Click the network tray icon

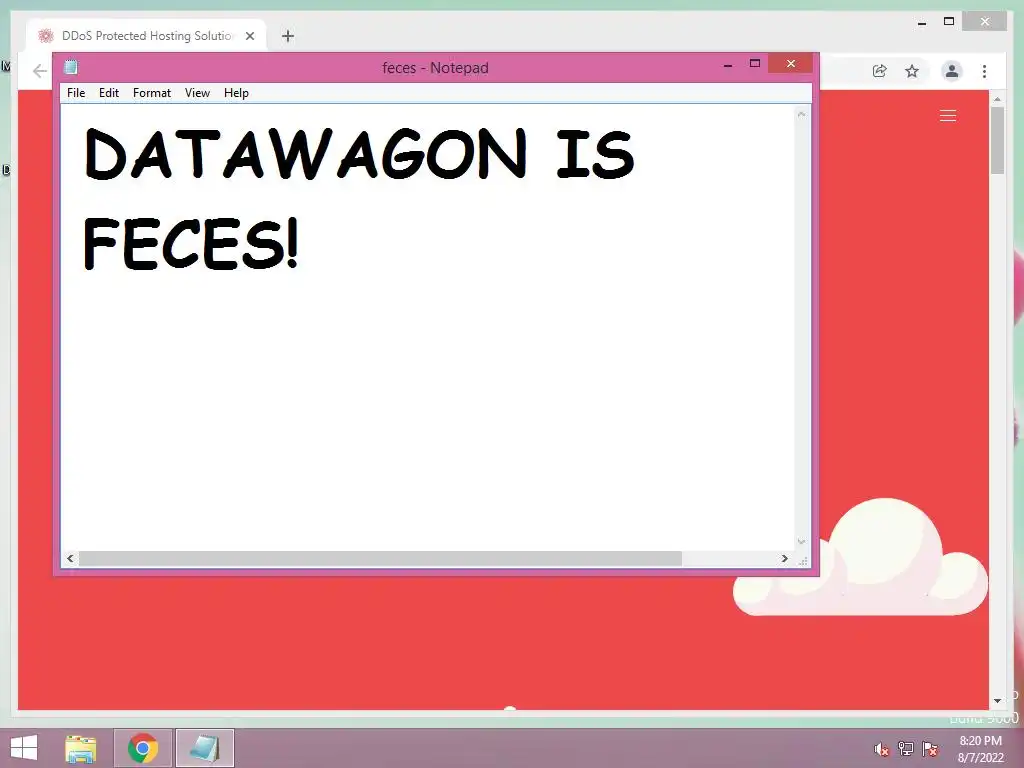click(x=906, y=749)
